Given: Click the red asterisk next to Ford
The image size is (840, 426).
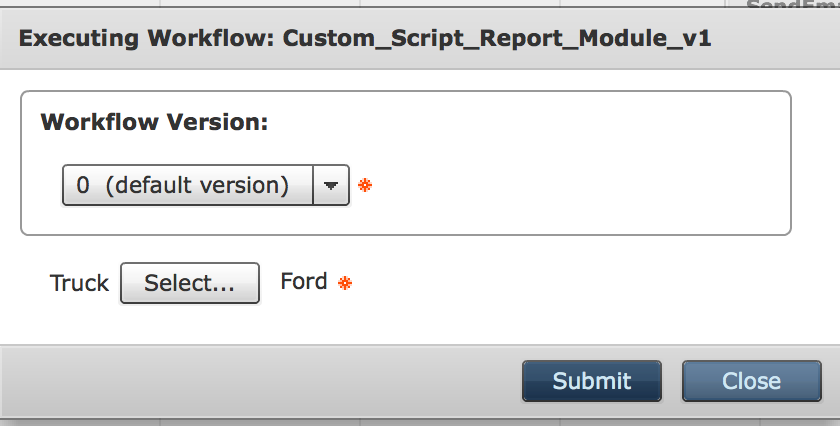Looking at the screenshot, I should (345, 283).
